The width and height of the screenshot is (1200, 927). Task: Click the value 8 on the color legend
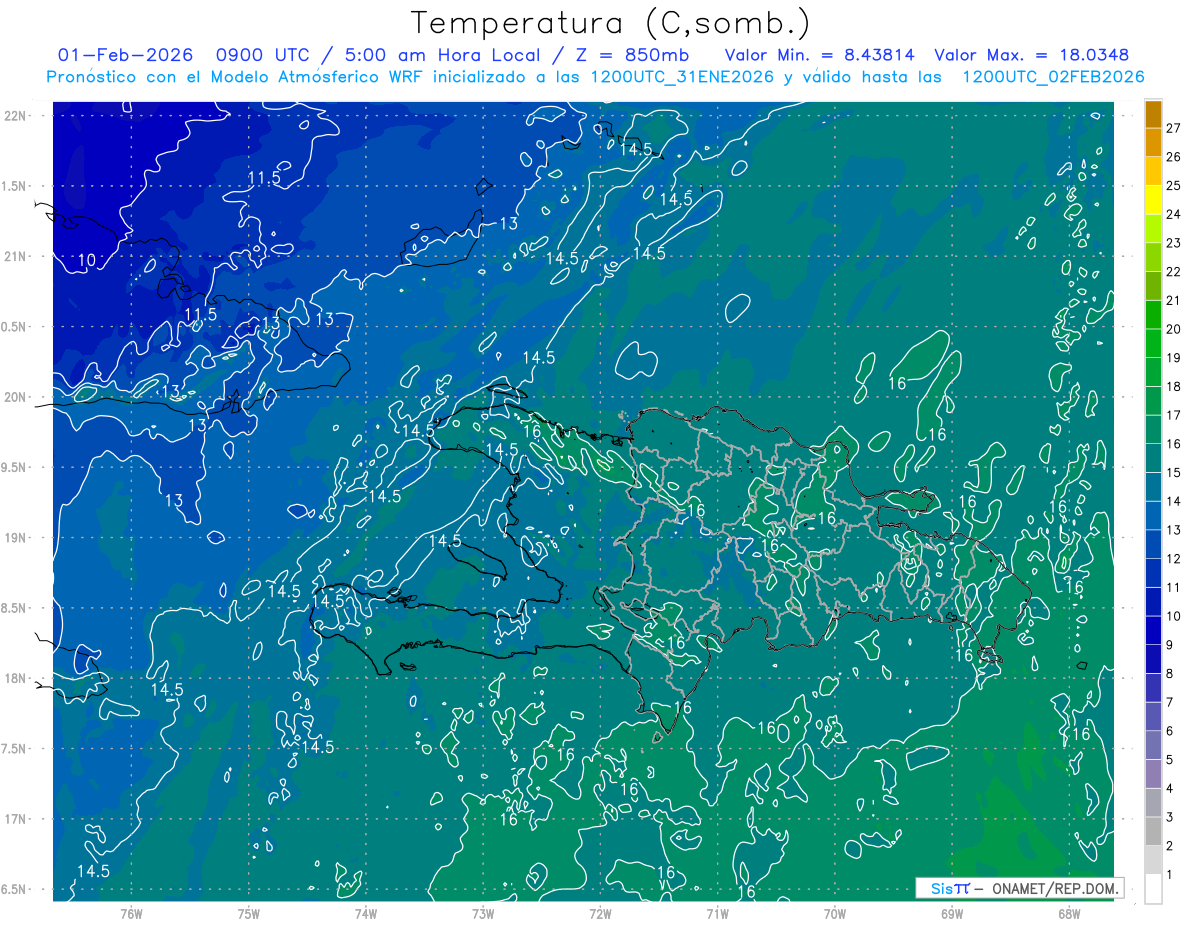coord(1169,673)
